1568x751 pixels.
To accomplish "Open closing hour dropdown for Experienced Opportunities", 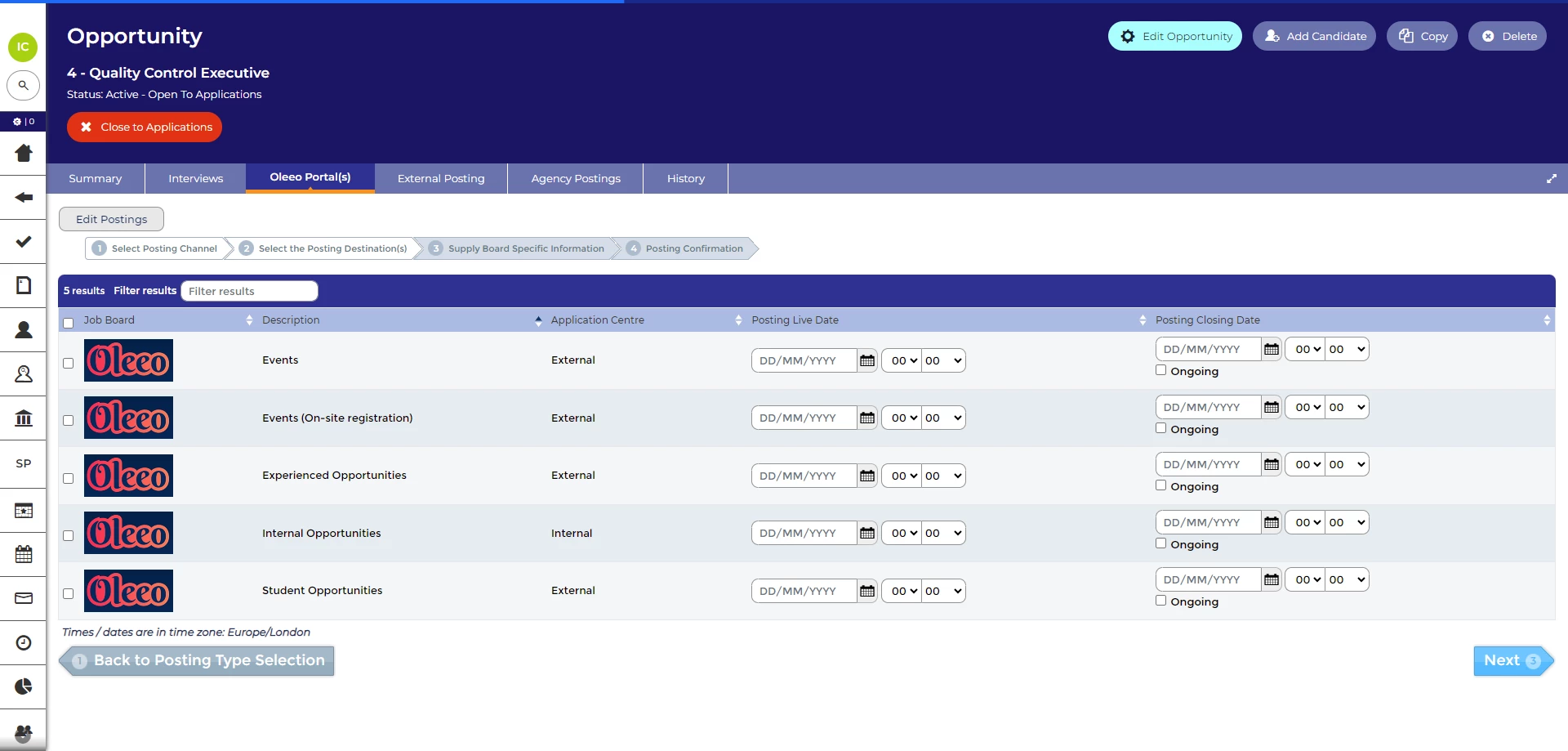I will [x=1306, y=464].
